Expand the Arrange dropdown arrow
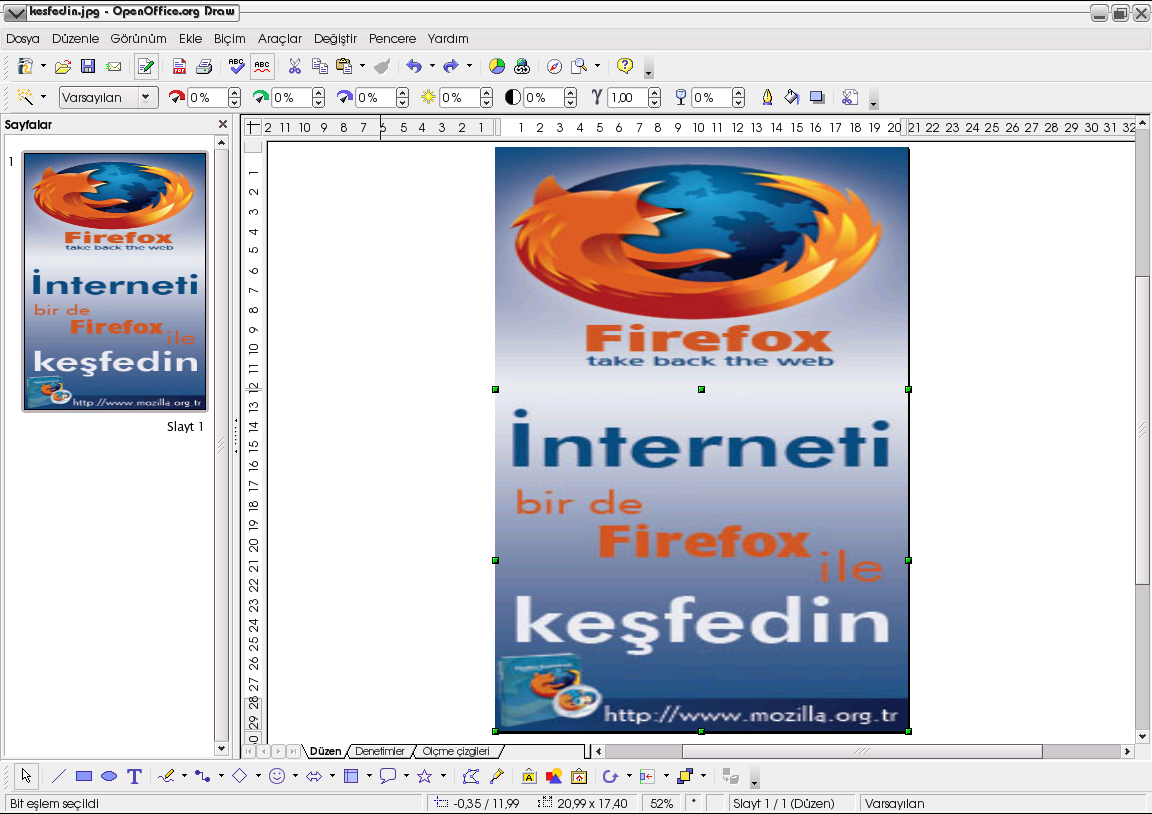Screen dimensions: 1152x814 (703, 775)
